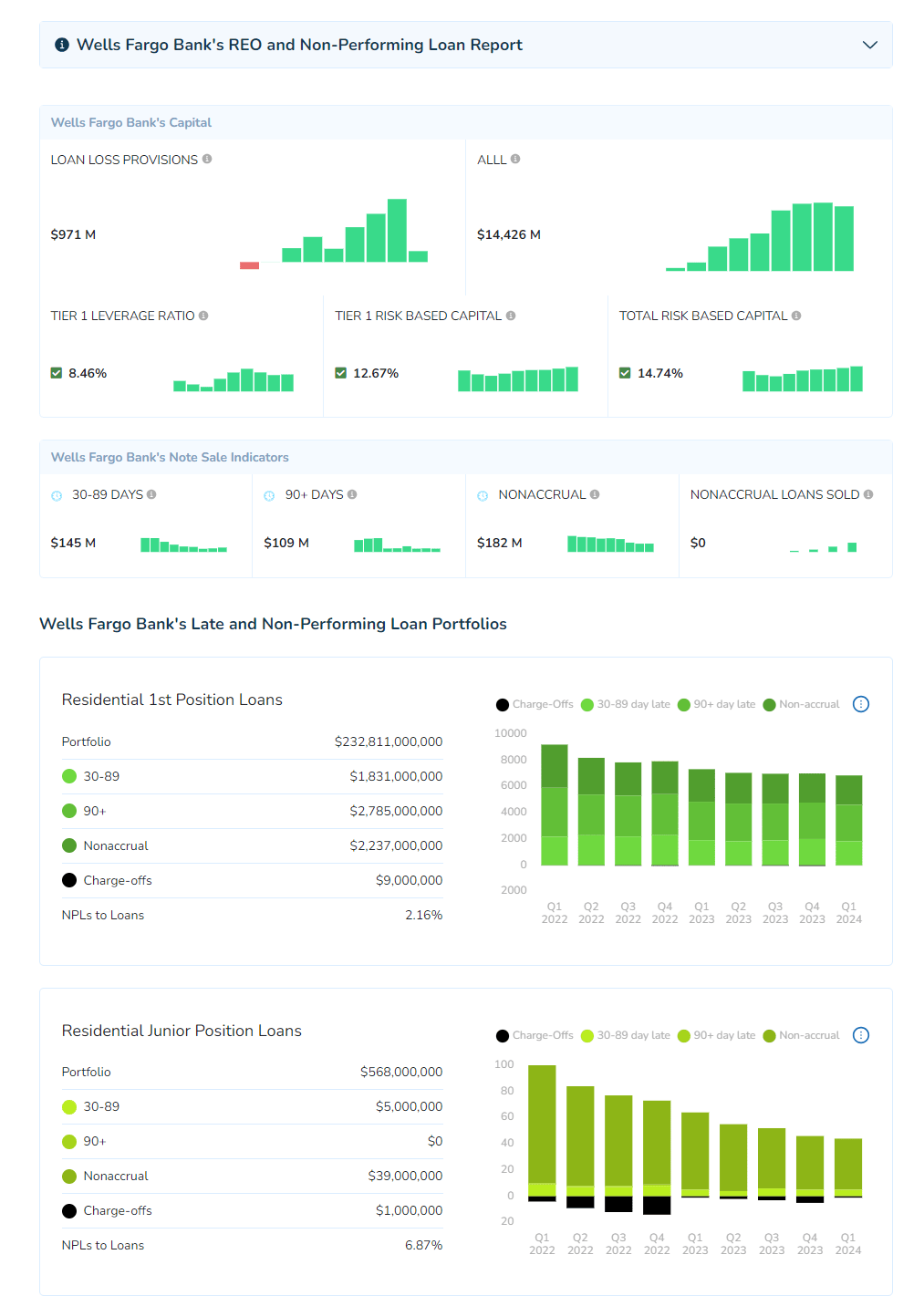
Task: Toggle Non-accrual series in Junior Position chart
Action: tap(802, 1035)
